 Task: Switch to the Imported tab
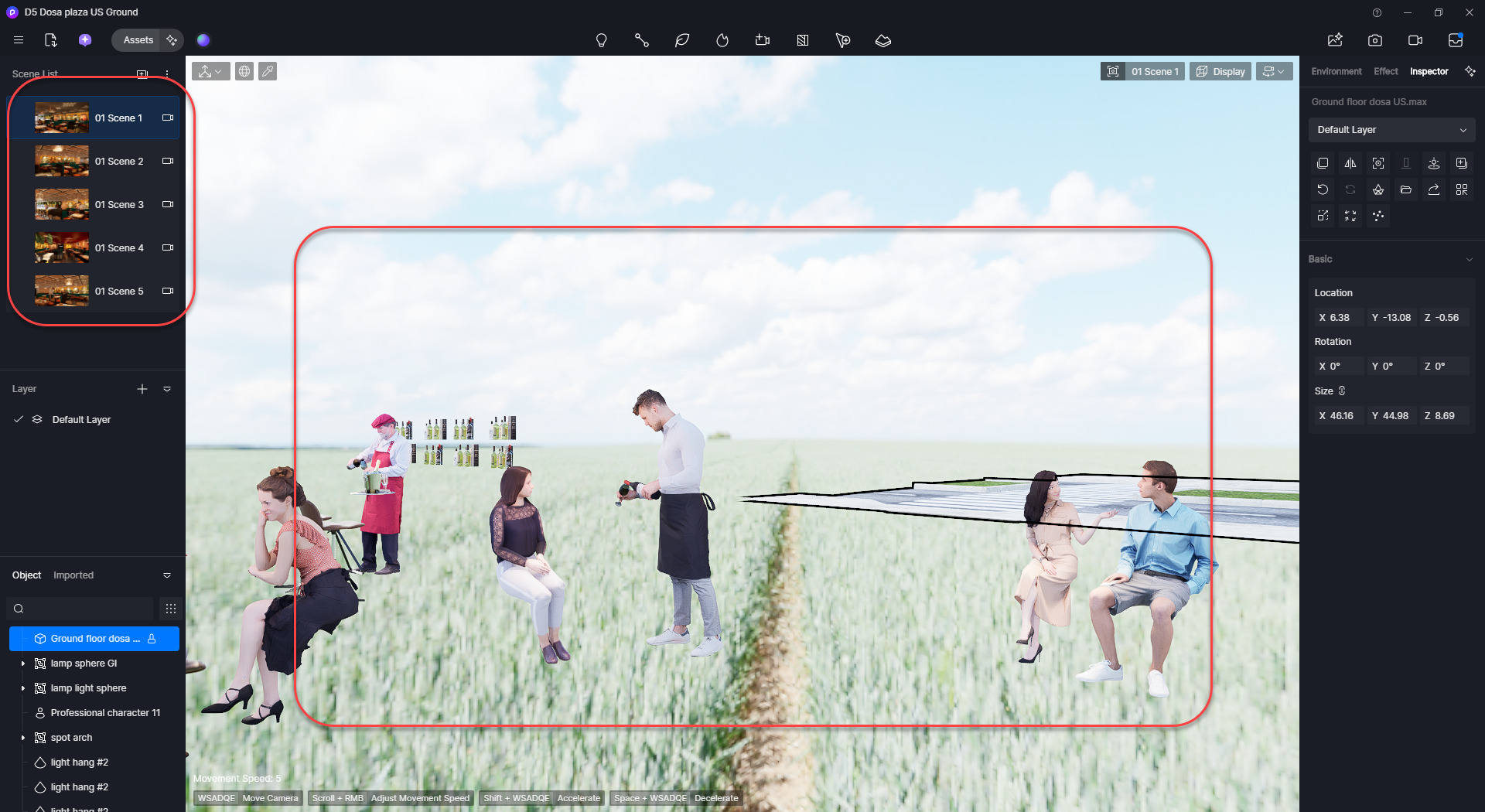(x=73, y=575)
